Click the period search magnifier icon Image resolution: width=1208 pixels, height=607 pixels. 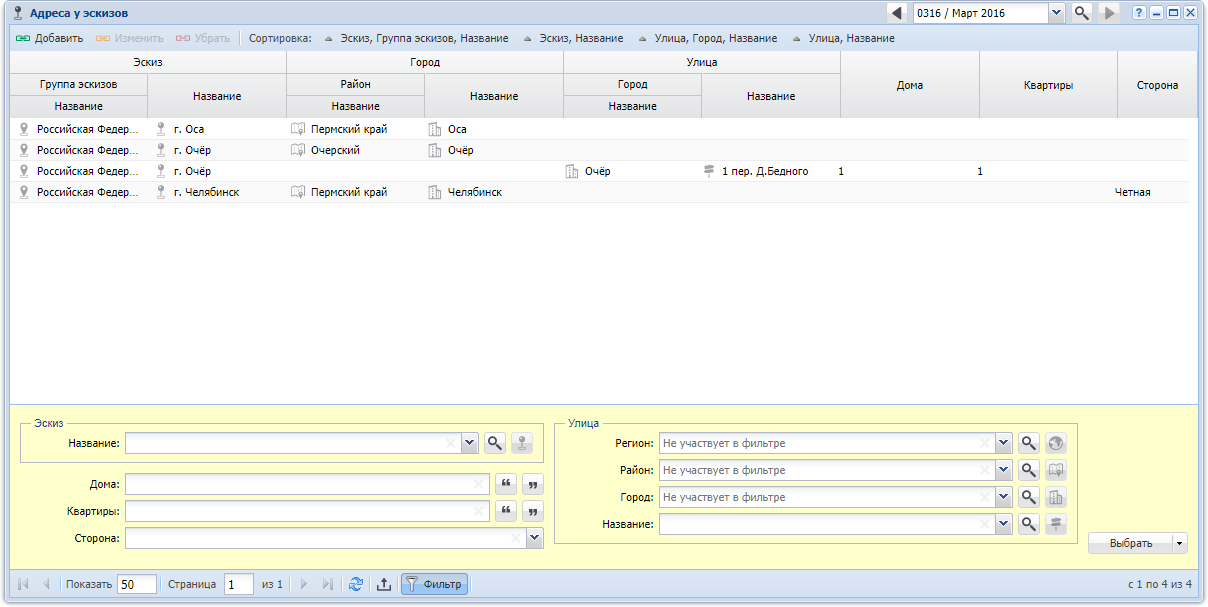click(1082, 13)
